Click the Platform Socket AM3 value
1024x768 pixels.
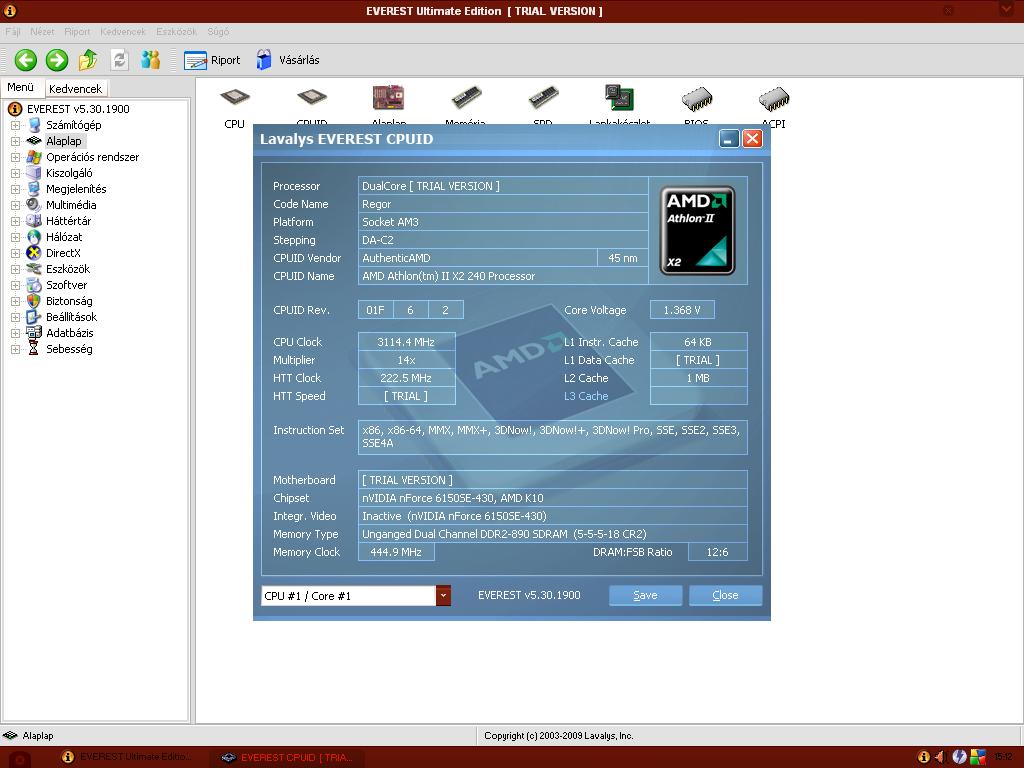point(503,222)
